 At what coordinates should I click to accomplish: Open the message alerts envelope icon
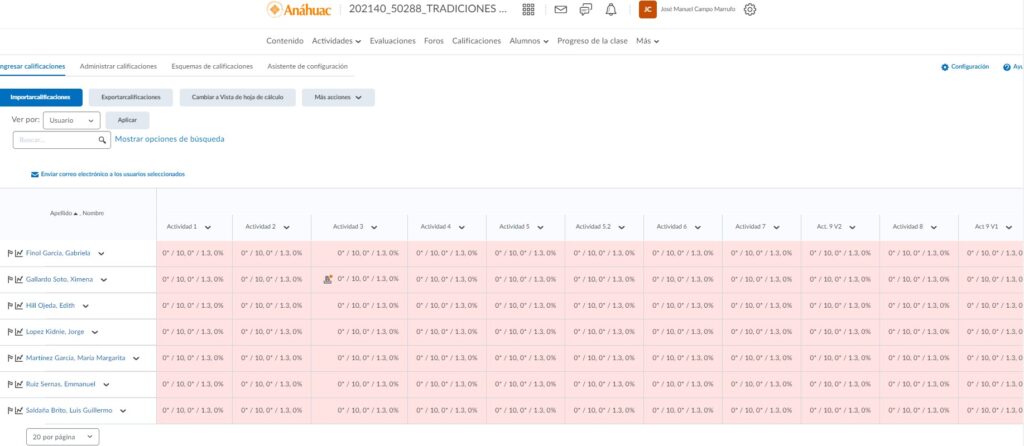[x=560, y=10]
